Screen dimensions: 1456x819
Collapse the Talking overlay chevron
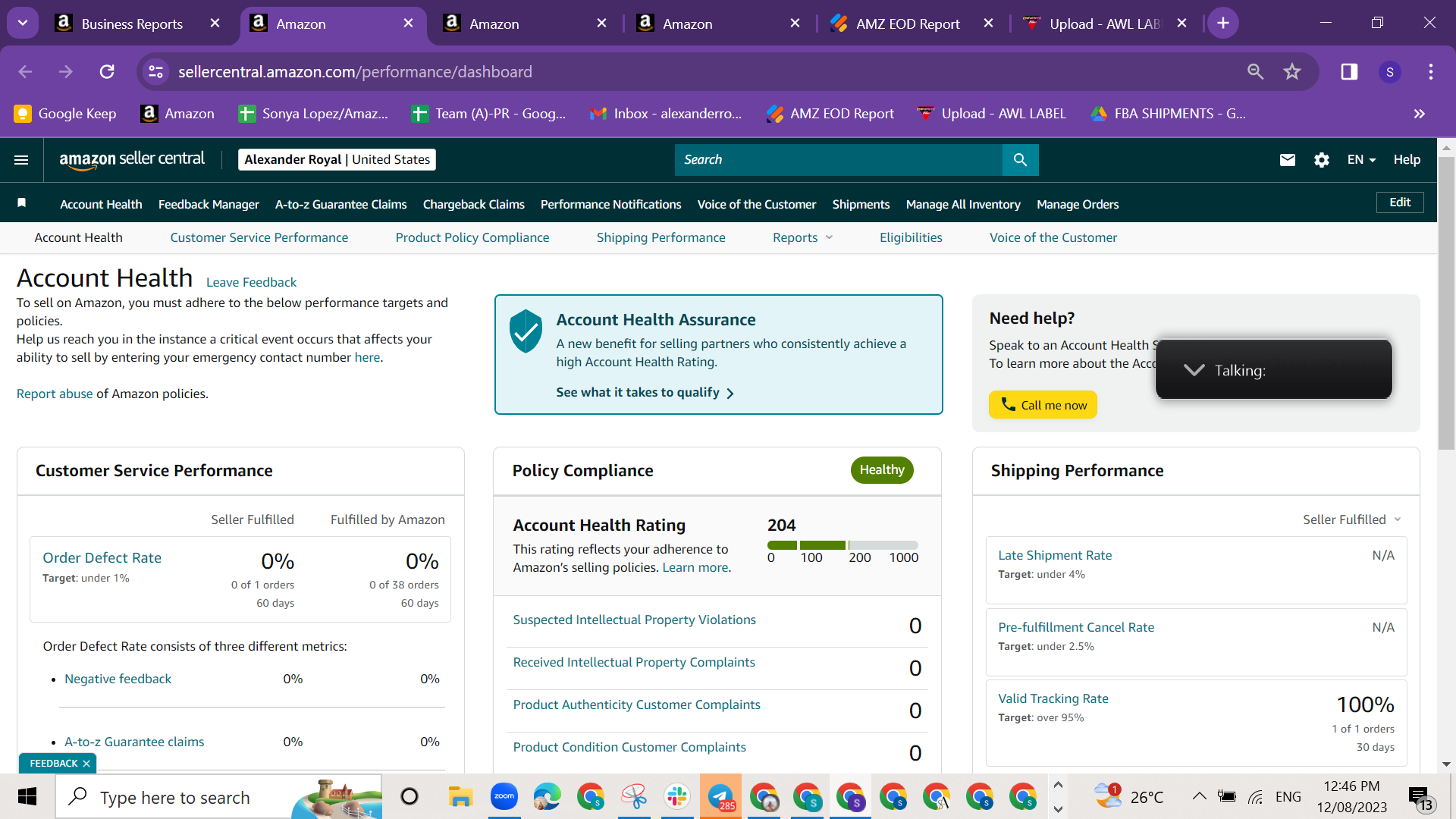coord(1194,370)
